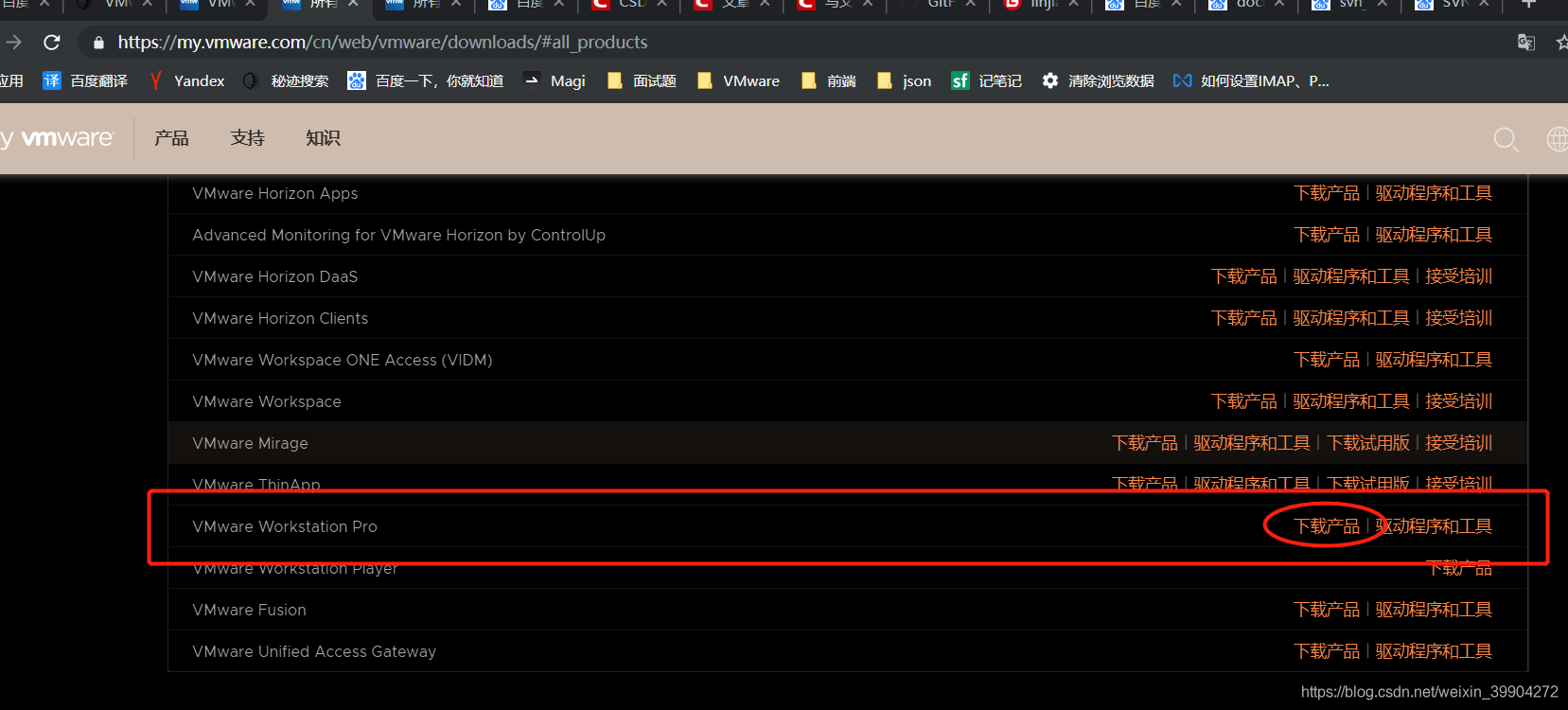Open 如何设置IMAP bookmark
This screenshot has width=1568, height=710.
(1251, 81)
